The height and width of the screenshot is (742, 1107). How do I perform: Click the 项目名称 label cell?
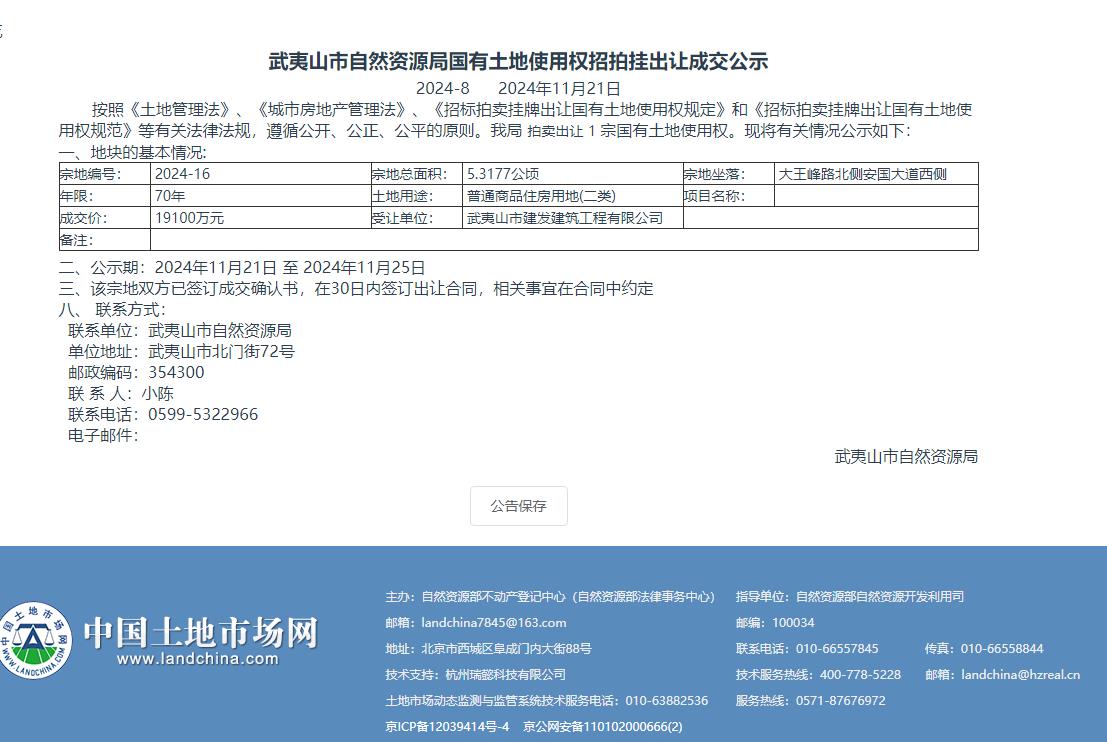729,196
